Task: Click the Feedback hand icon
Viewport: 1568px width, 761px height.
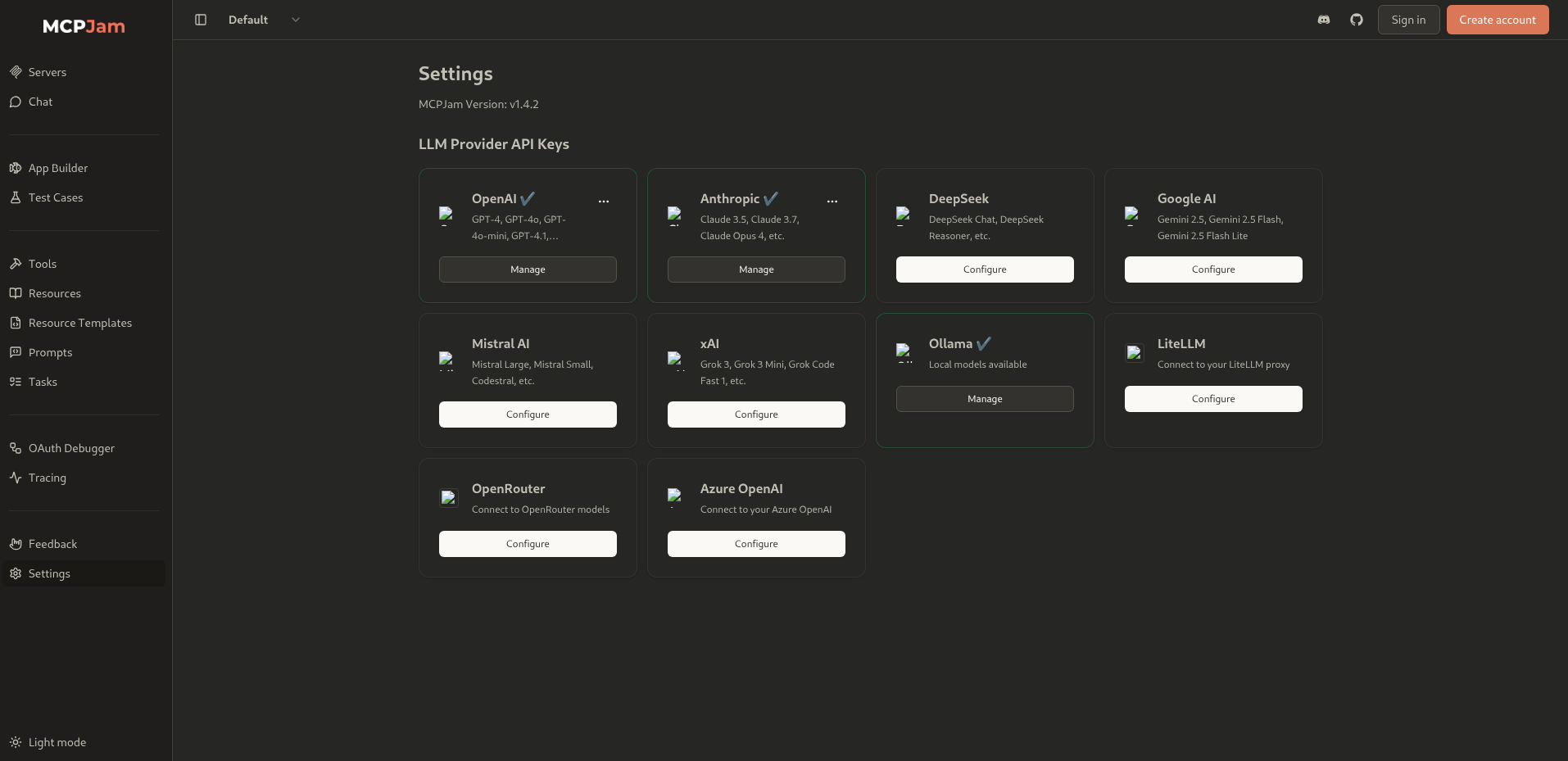Action: (16, 544)
